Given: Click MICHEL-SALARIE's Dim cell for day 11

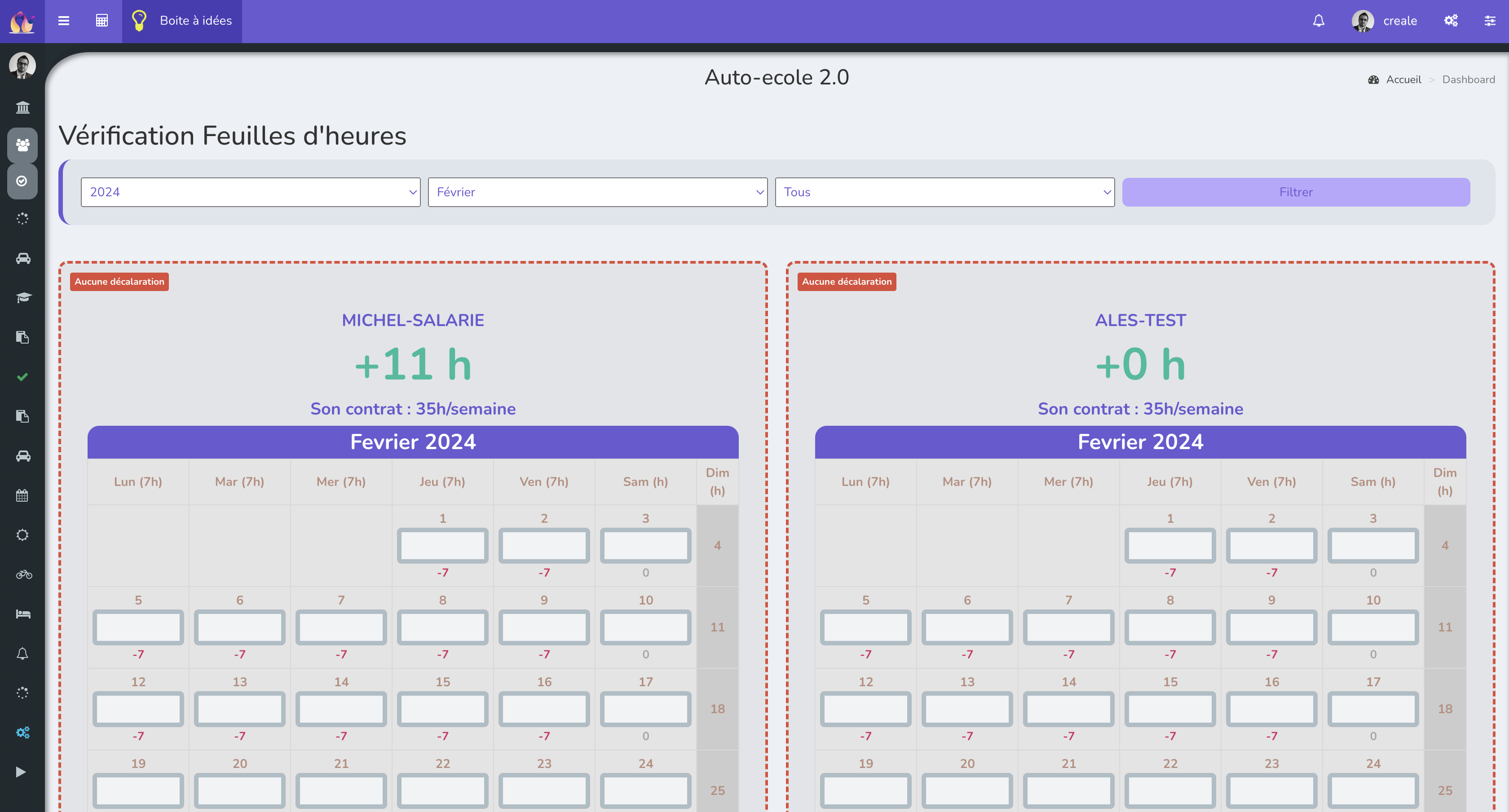Looking at the screenshot, I should 718,627.
